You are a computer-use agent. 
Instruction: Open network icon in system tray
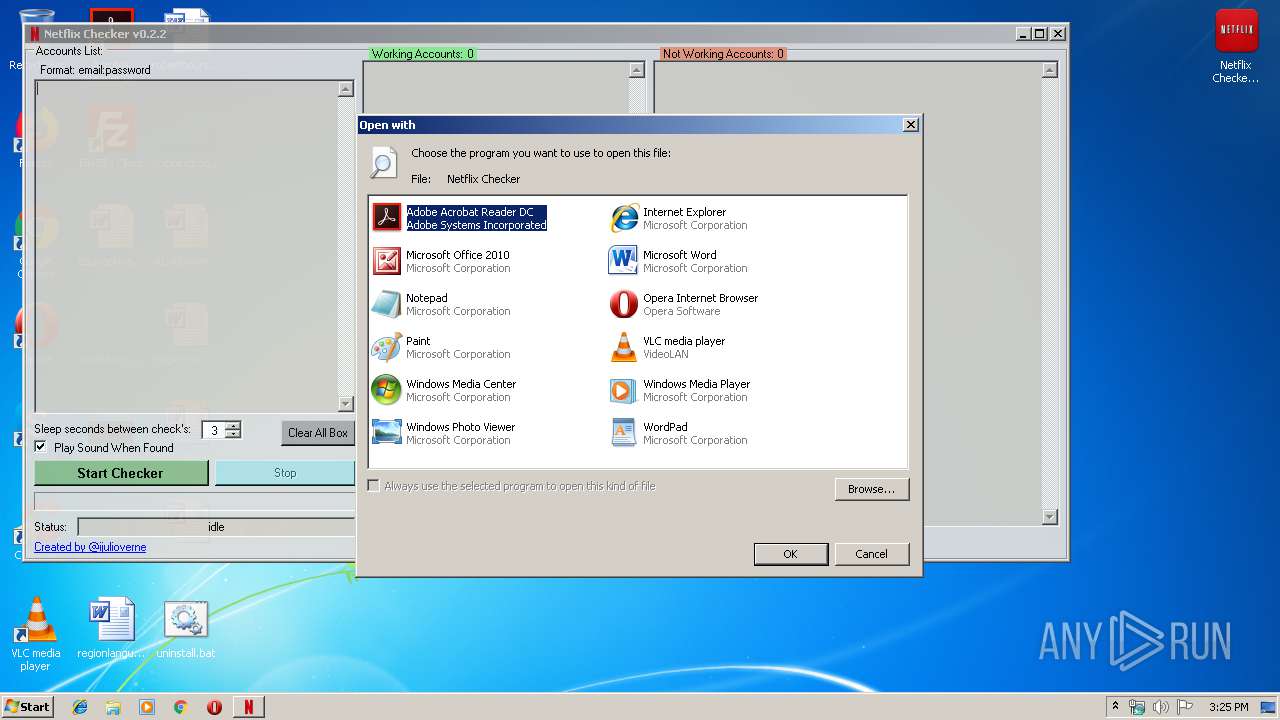(x=1137, y=707)
